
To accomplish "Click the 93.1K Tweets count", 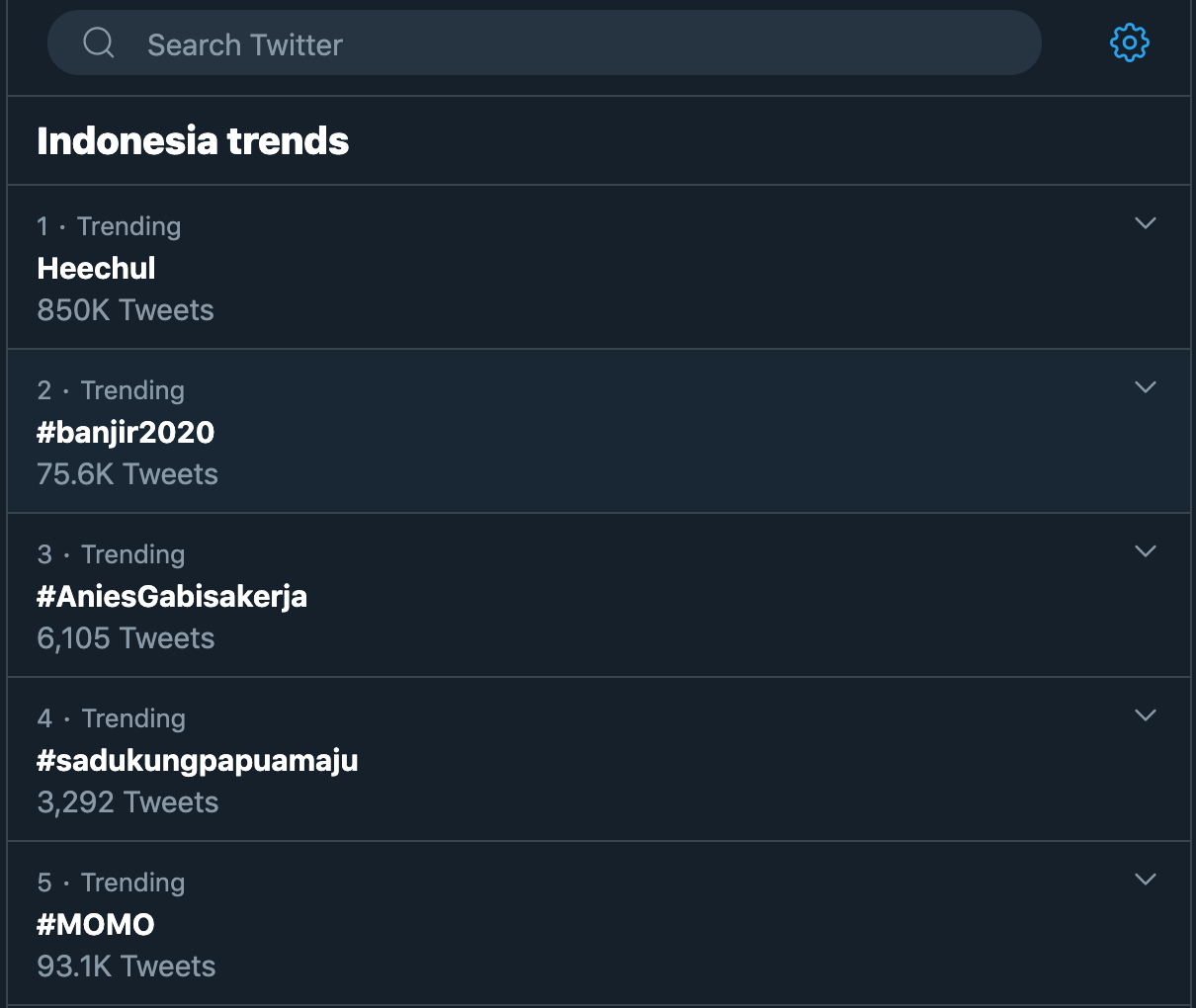I will coord(127,966).
